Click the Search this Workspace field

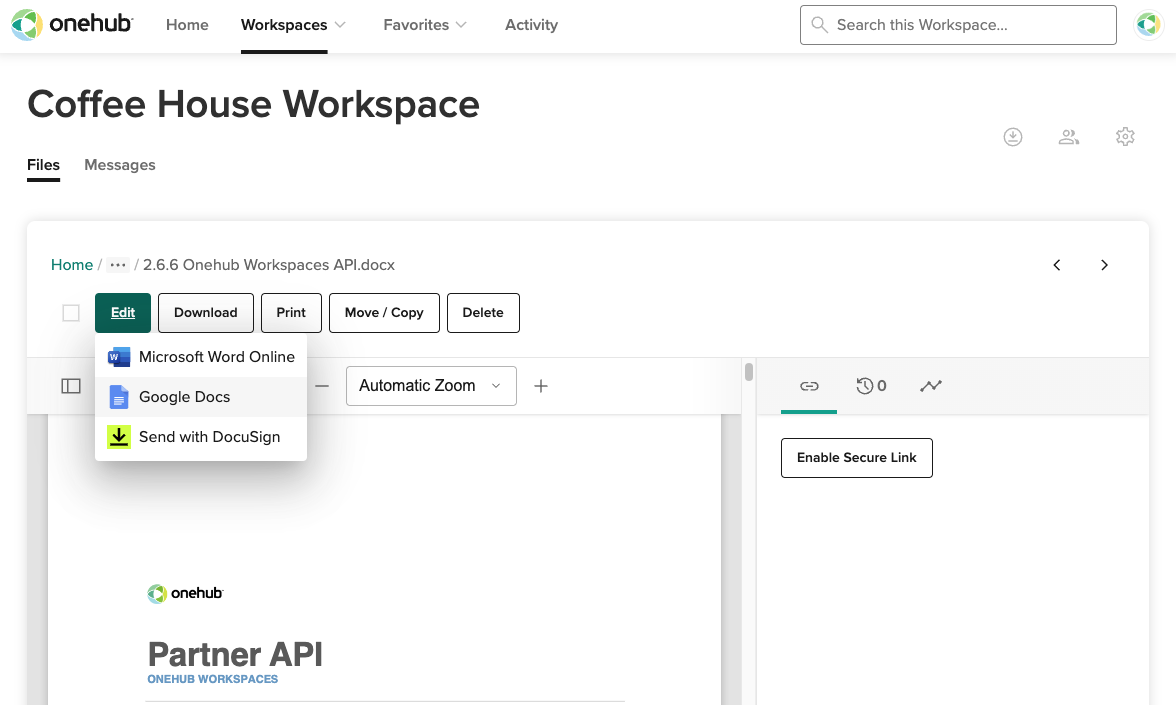958,25
